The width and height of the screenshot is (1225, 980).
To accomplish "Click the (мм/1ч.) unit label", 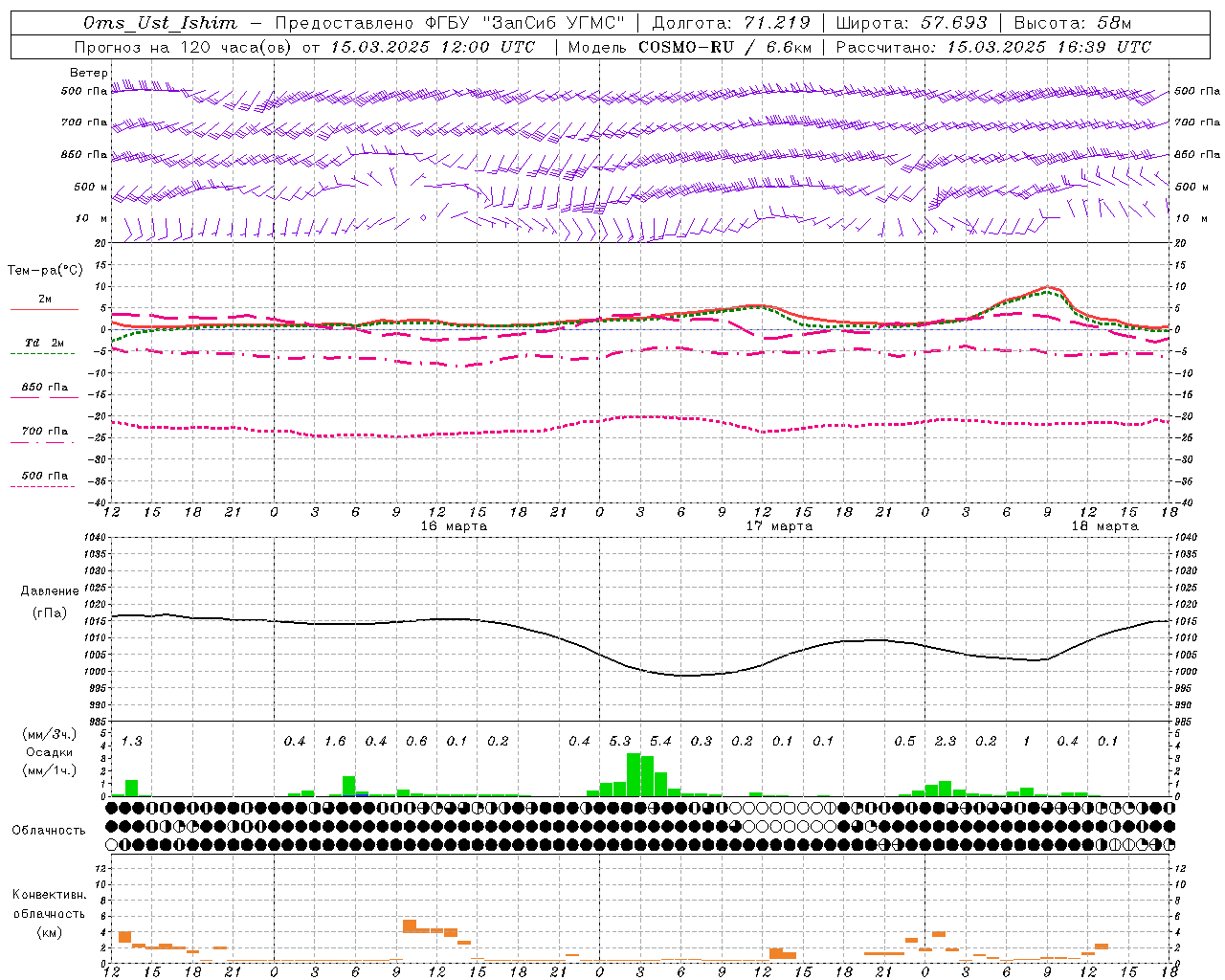I will pyautogui.click(x=50, y=770).
